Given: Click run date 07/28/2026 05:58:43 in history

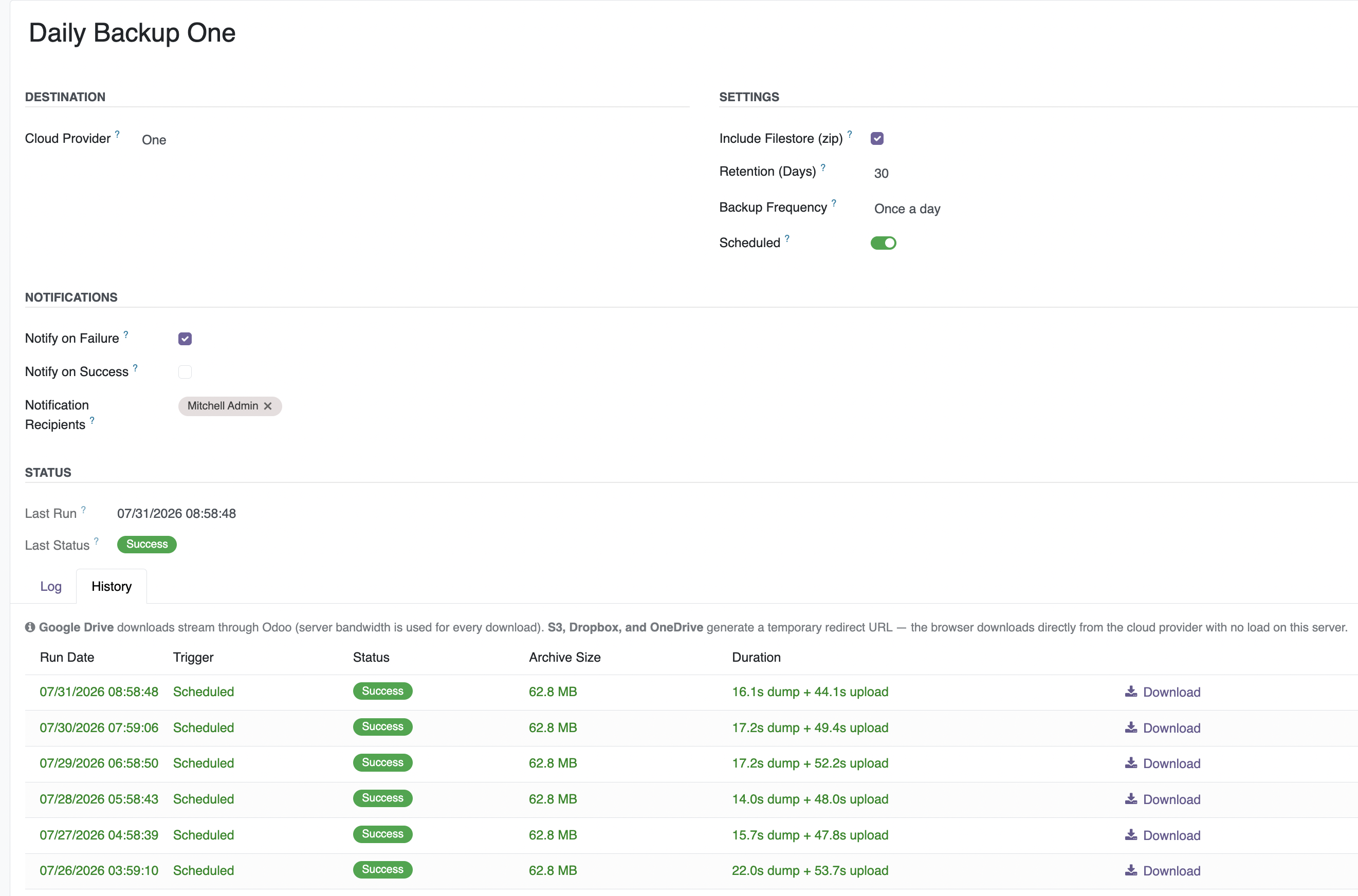Looking at the screenshot, I should [99, 799].
